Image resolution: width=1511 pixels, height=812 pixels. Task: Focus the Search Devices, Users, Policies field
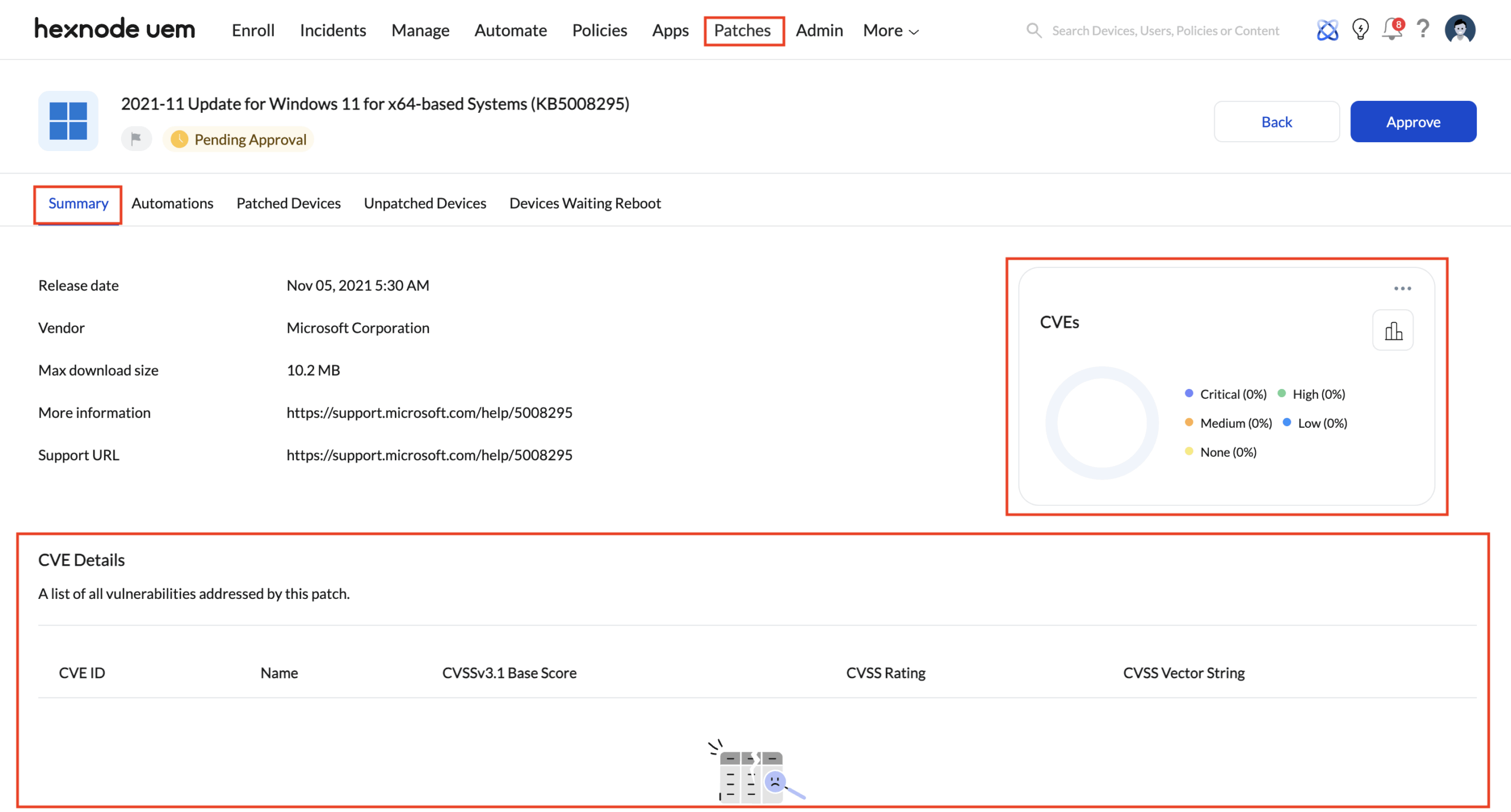click(x=1165, y=31)
